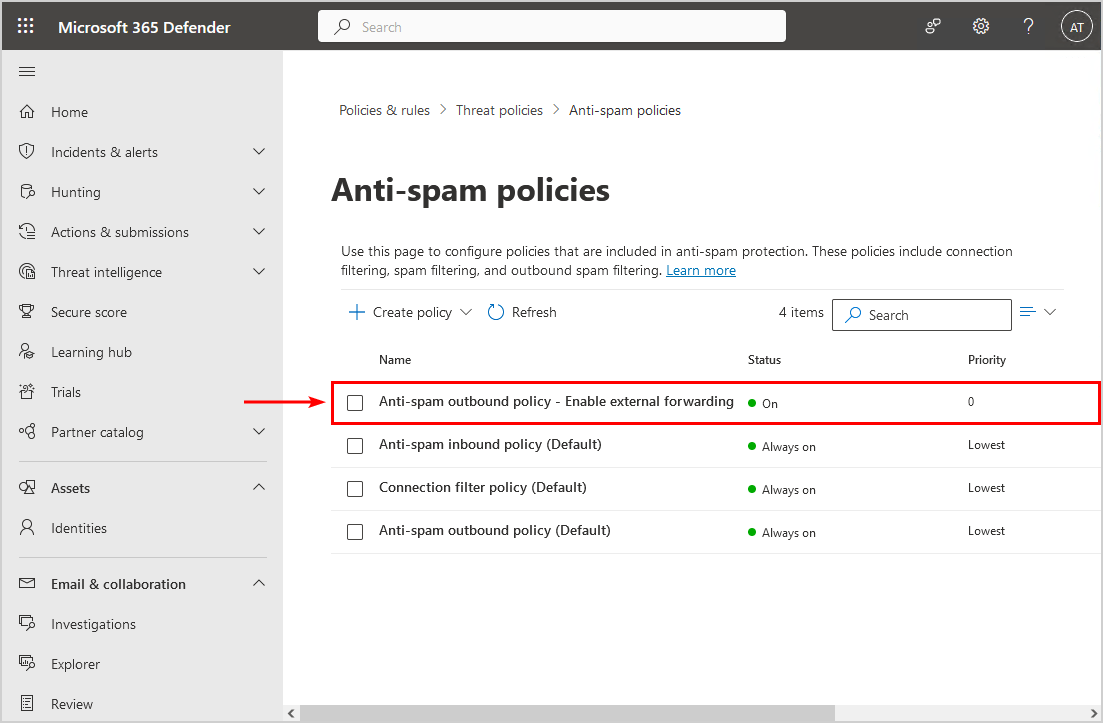Navigate to Threat policies breadcrumb

click(499, 110)
